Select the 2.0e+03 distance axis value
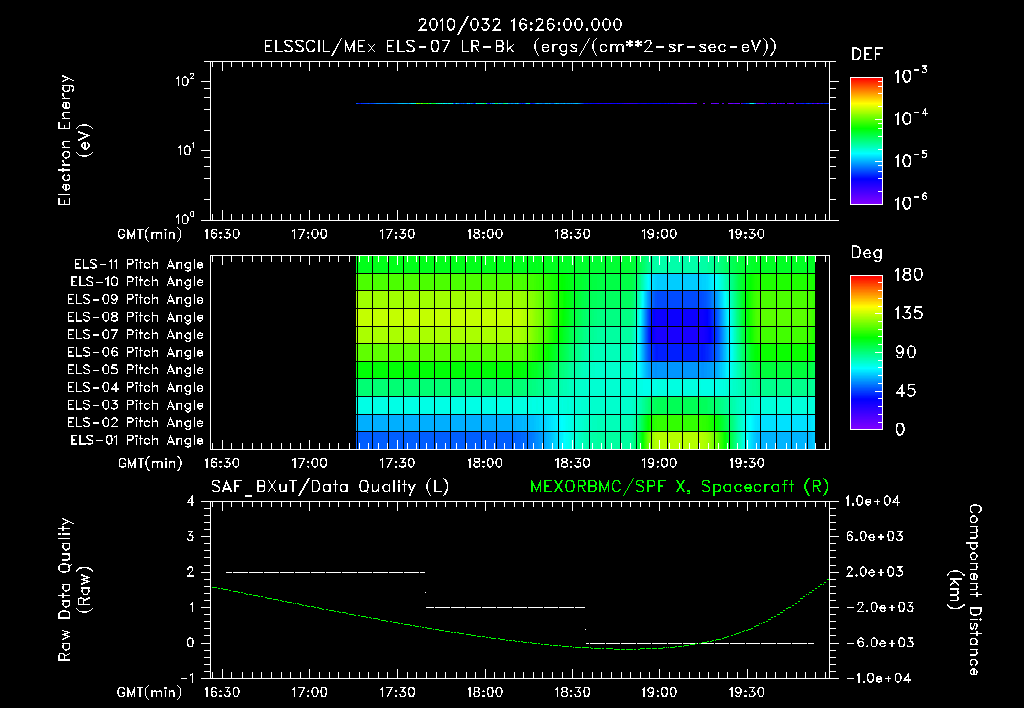Image resolution: width=1024 pixels, height=708 pixels. 875,572
